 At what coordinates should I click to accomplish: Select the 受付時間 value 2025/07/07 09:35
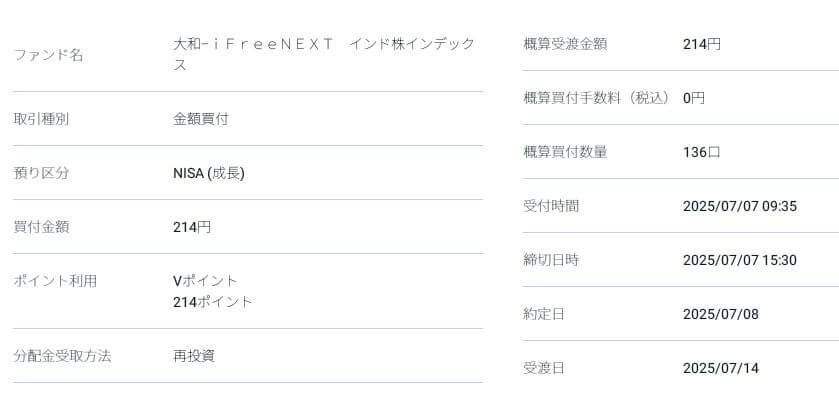pyautogui.click(x=739, y=207)
